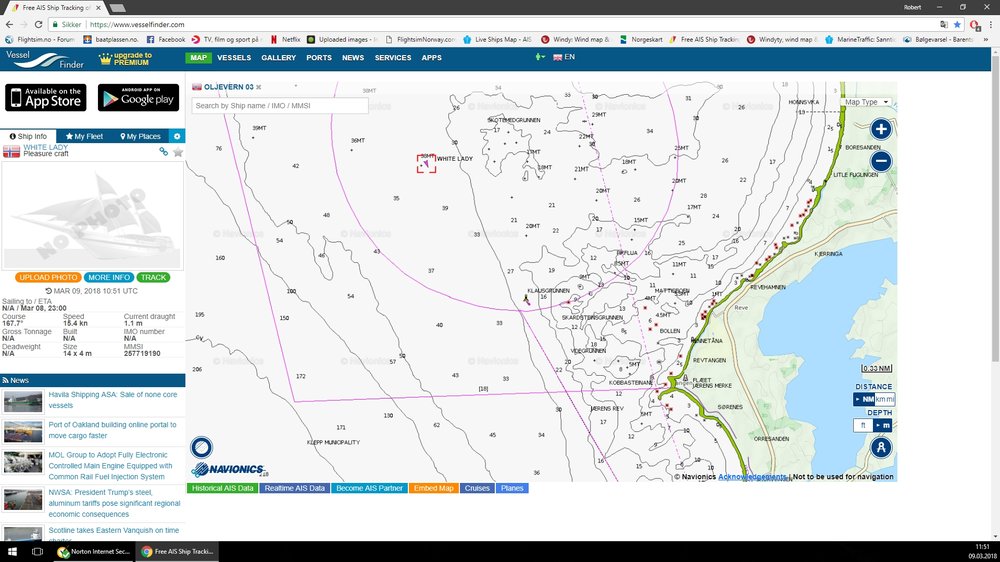Viewport: 1000px width, 562px height.
Task: Set distance unit to NM
Action: (864, 399)
